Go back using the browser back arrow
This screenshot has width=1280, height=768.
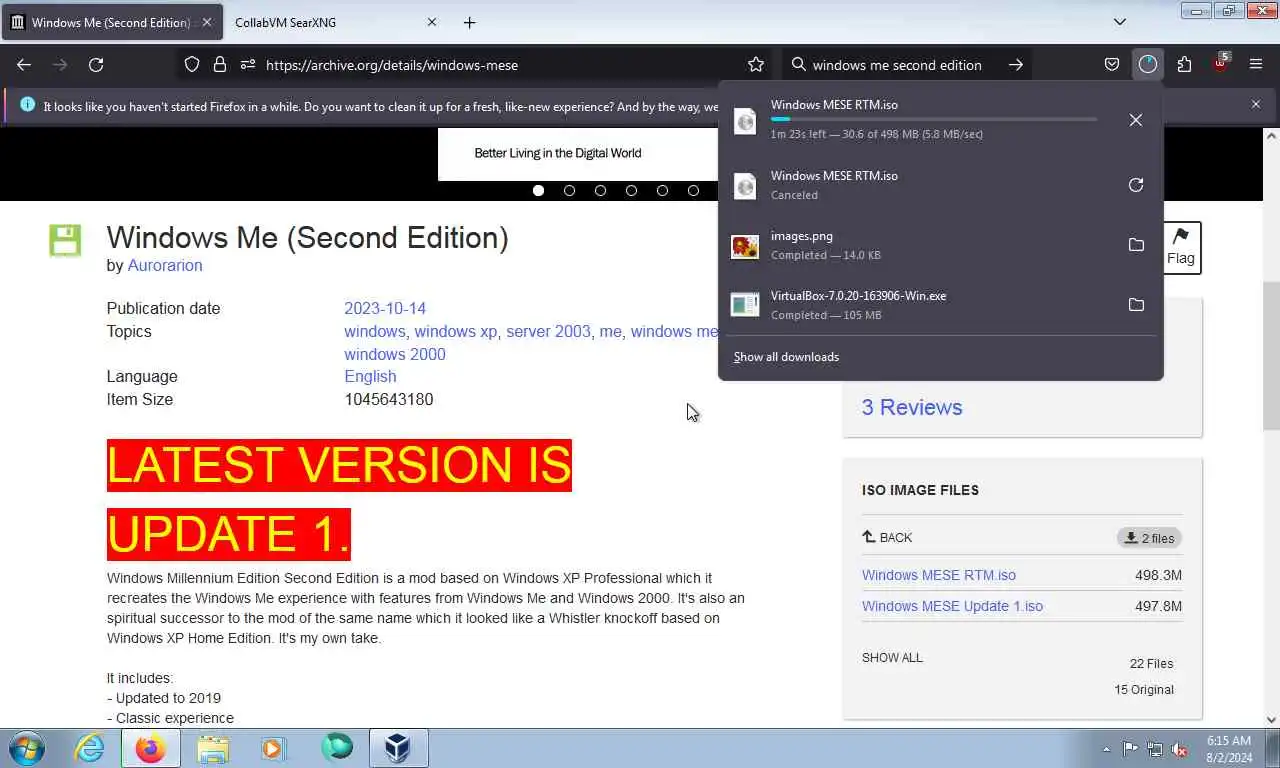click(24, 65)
